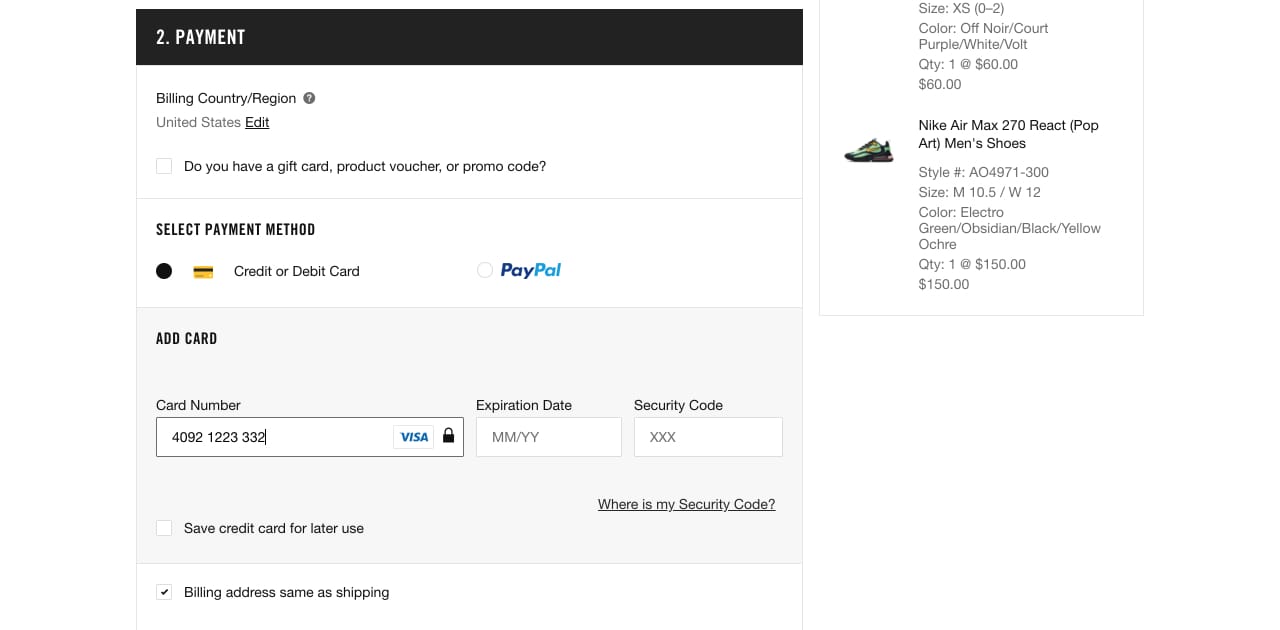The image size is (1280, 630).
Task: Click the Nike Air Max 270 shoe thumbnail
Action: (868, 152)
